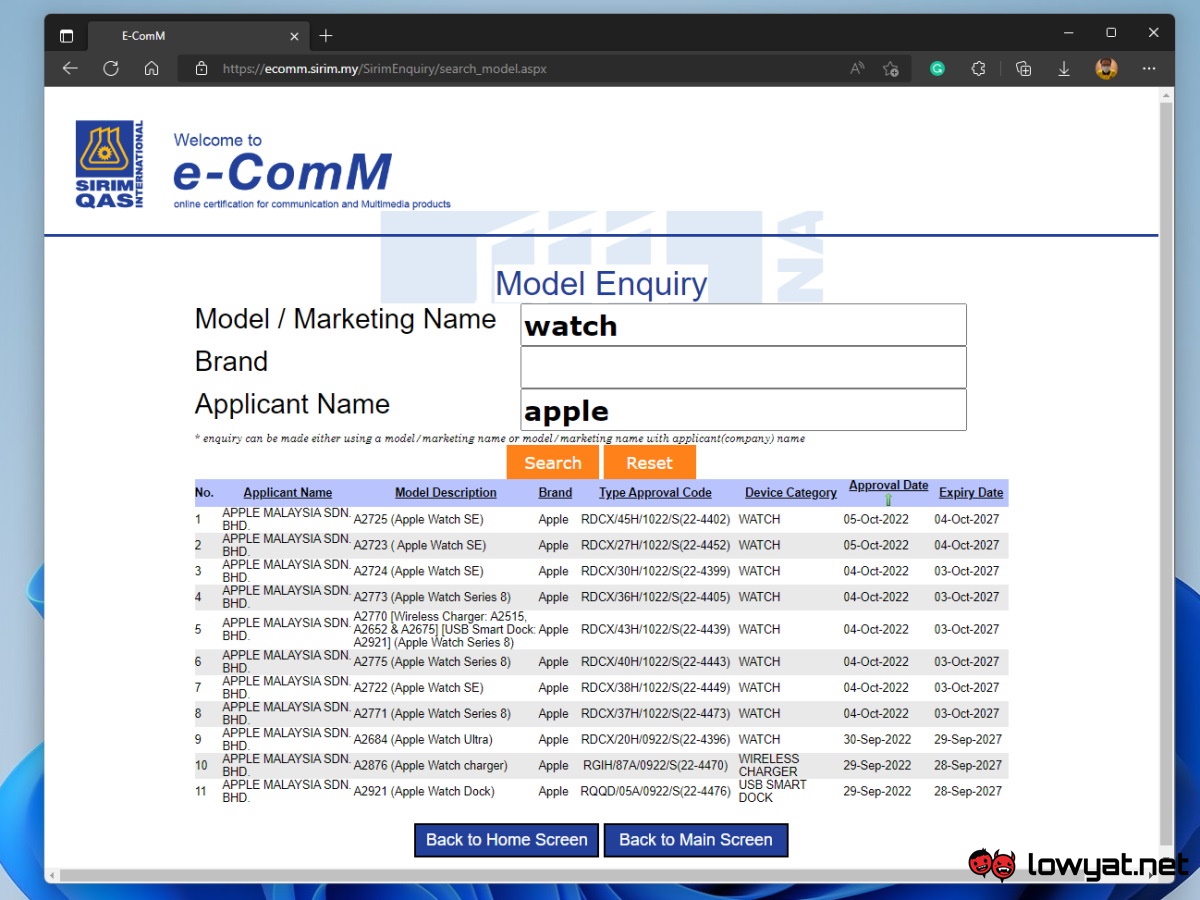Viewport: 1200px width, 900px height.
Task: Open Grammarly extension icon
Action: [937, 69]
